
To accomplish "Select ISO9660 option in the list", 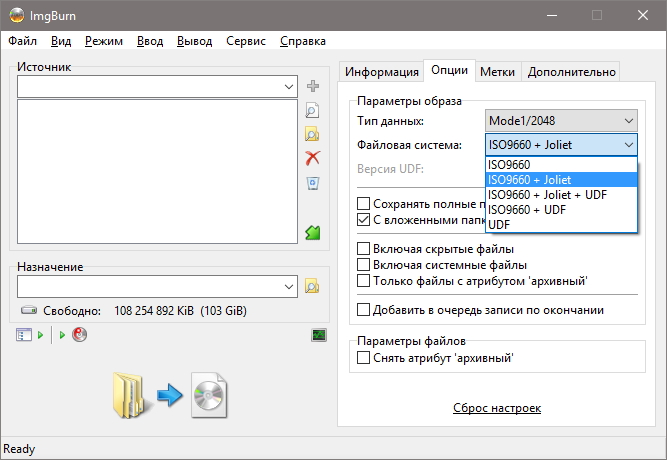I will (x=561, y=165).
